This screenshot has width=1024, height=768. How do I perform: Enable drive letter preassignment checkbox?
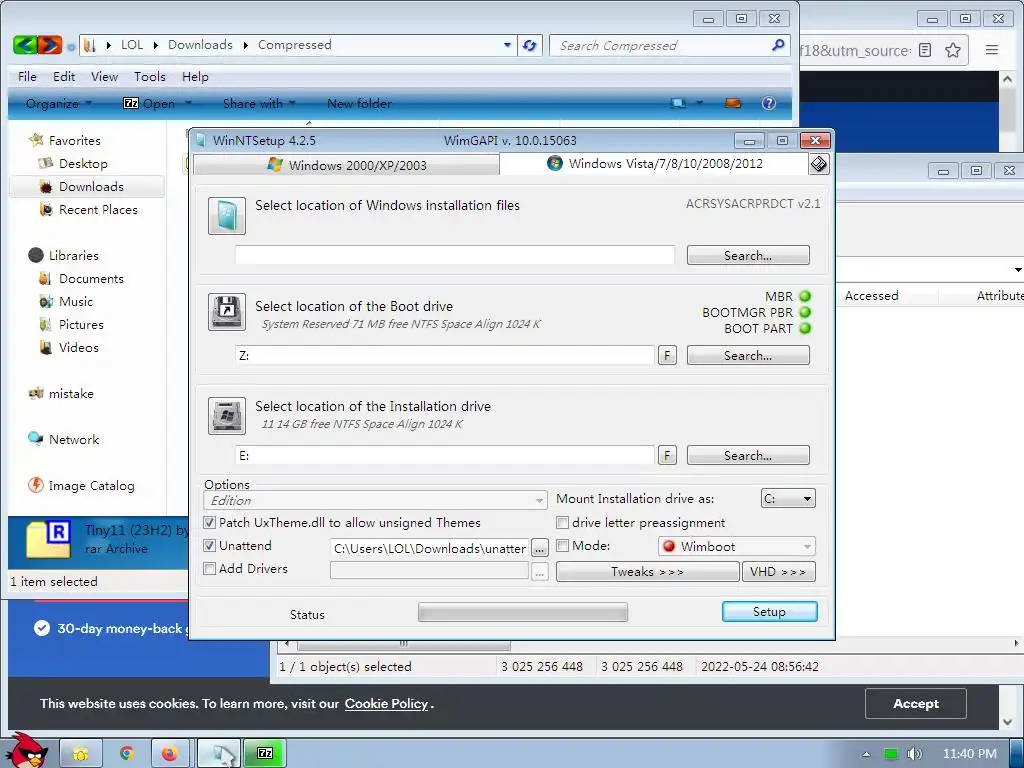click(x=562, y=522)
